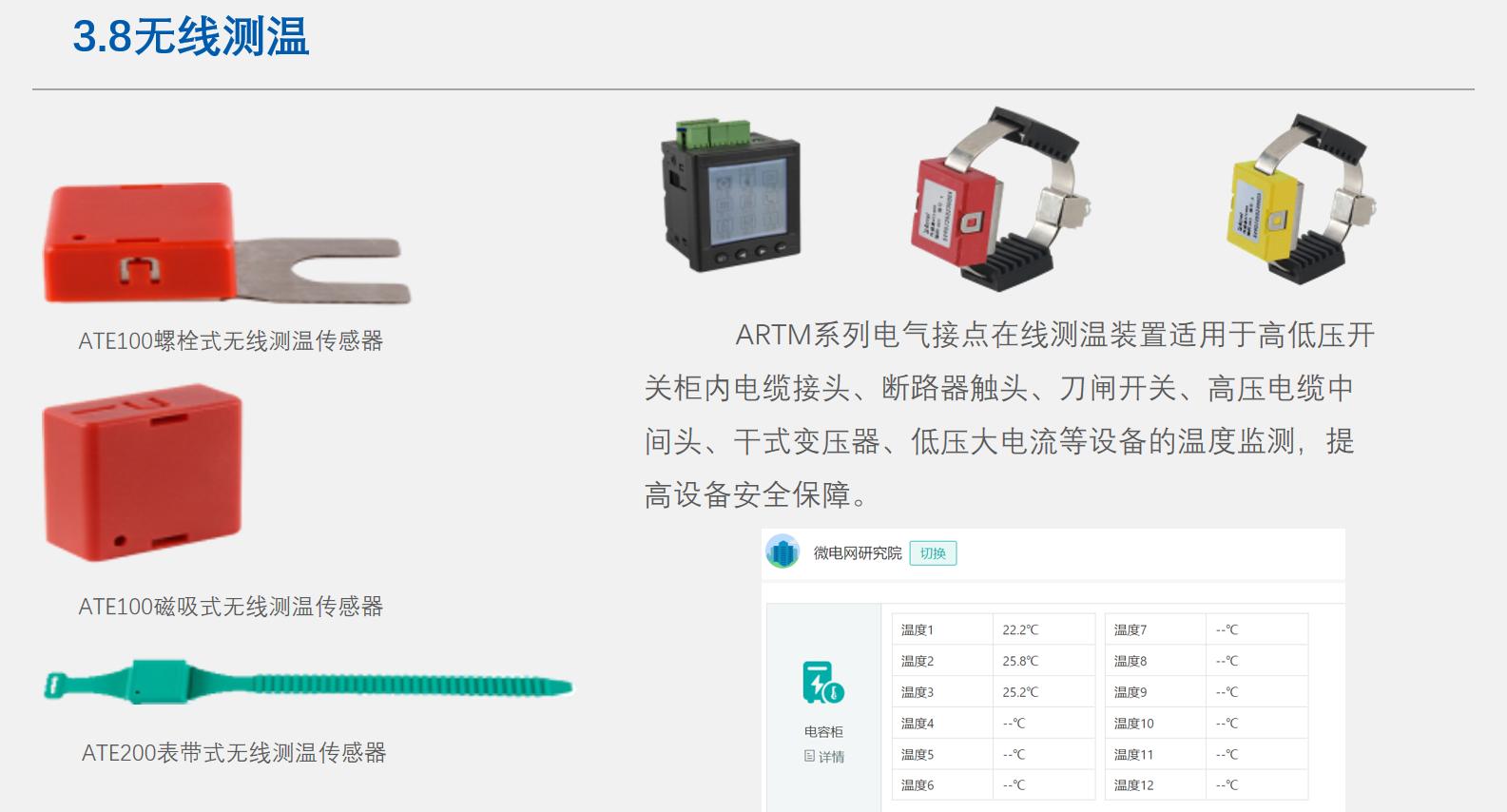The width and height of the screenshot is (1507, 812).
Task: Click the 3.8无线测温 heading
Action: click(190, 38)
